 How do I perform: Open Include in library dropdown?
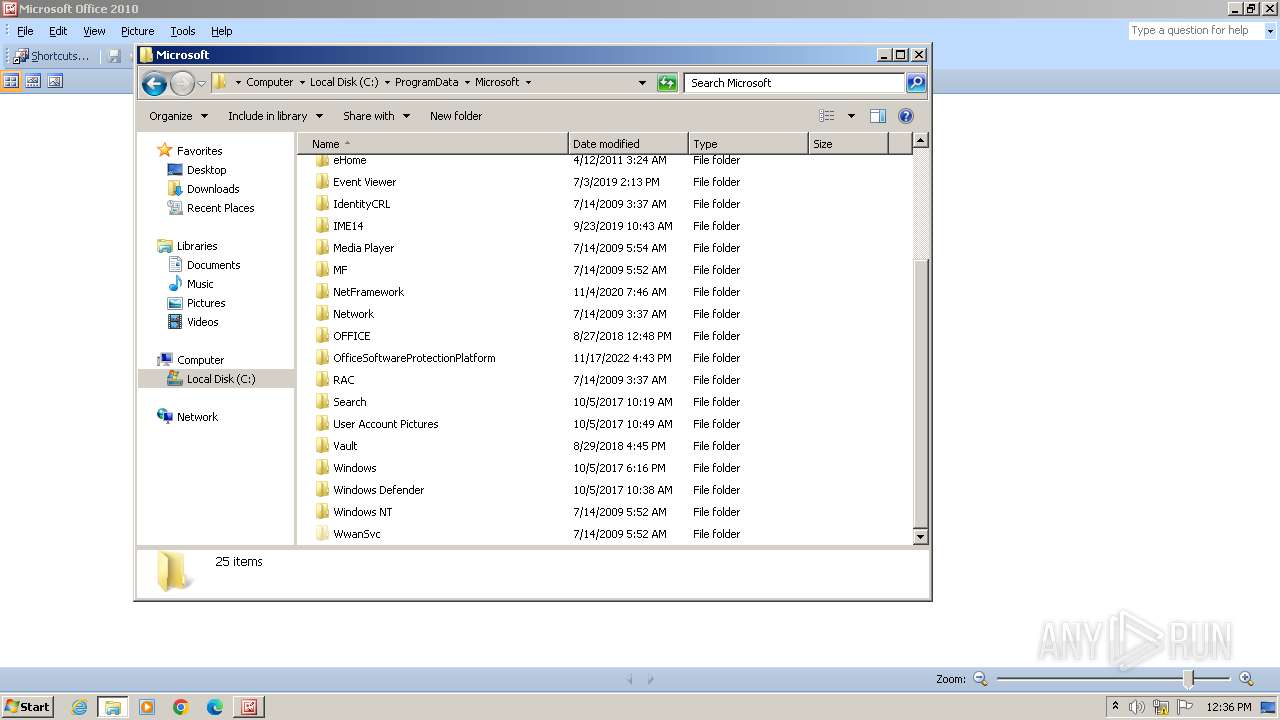[274, 116]
